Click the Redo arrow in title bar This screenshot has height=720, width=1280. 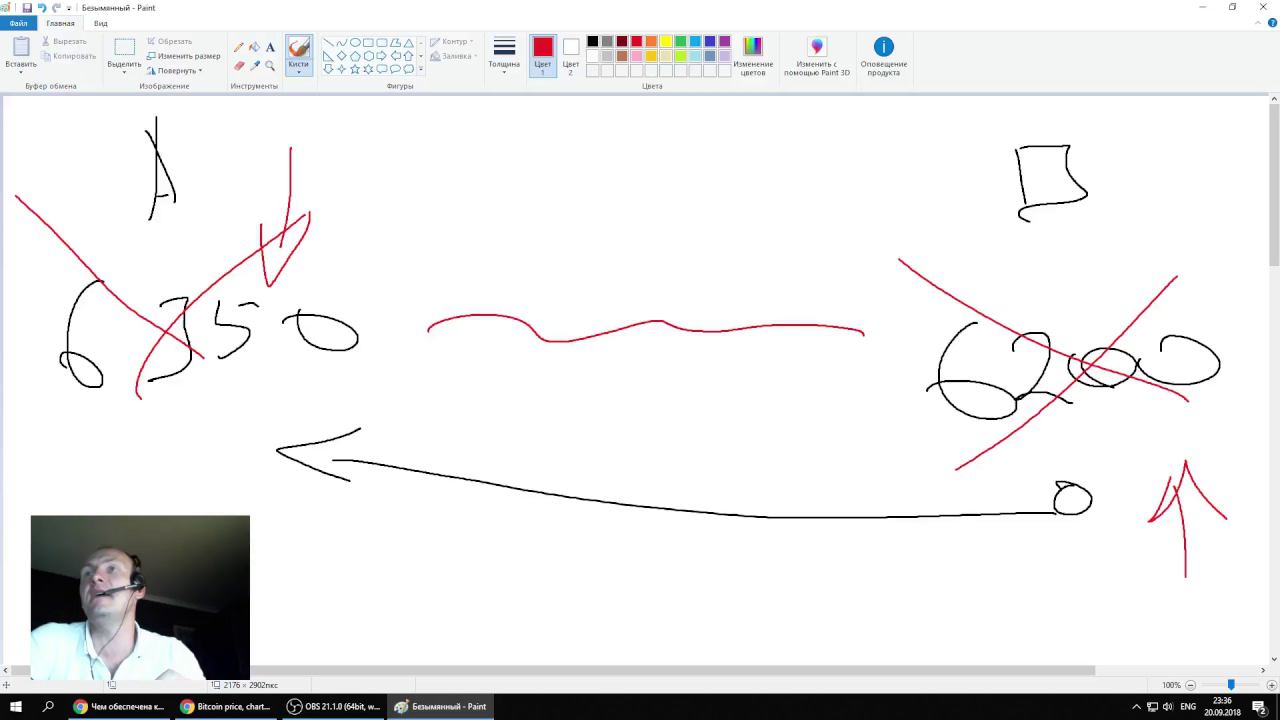[x=56, y=7]
